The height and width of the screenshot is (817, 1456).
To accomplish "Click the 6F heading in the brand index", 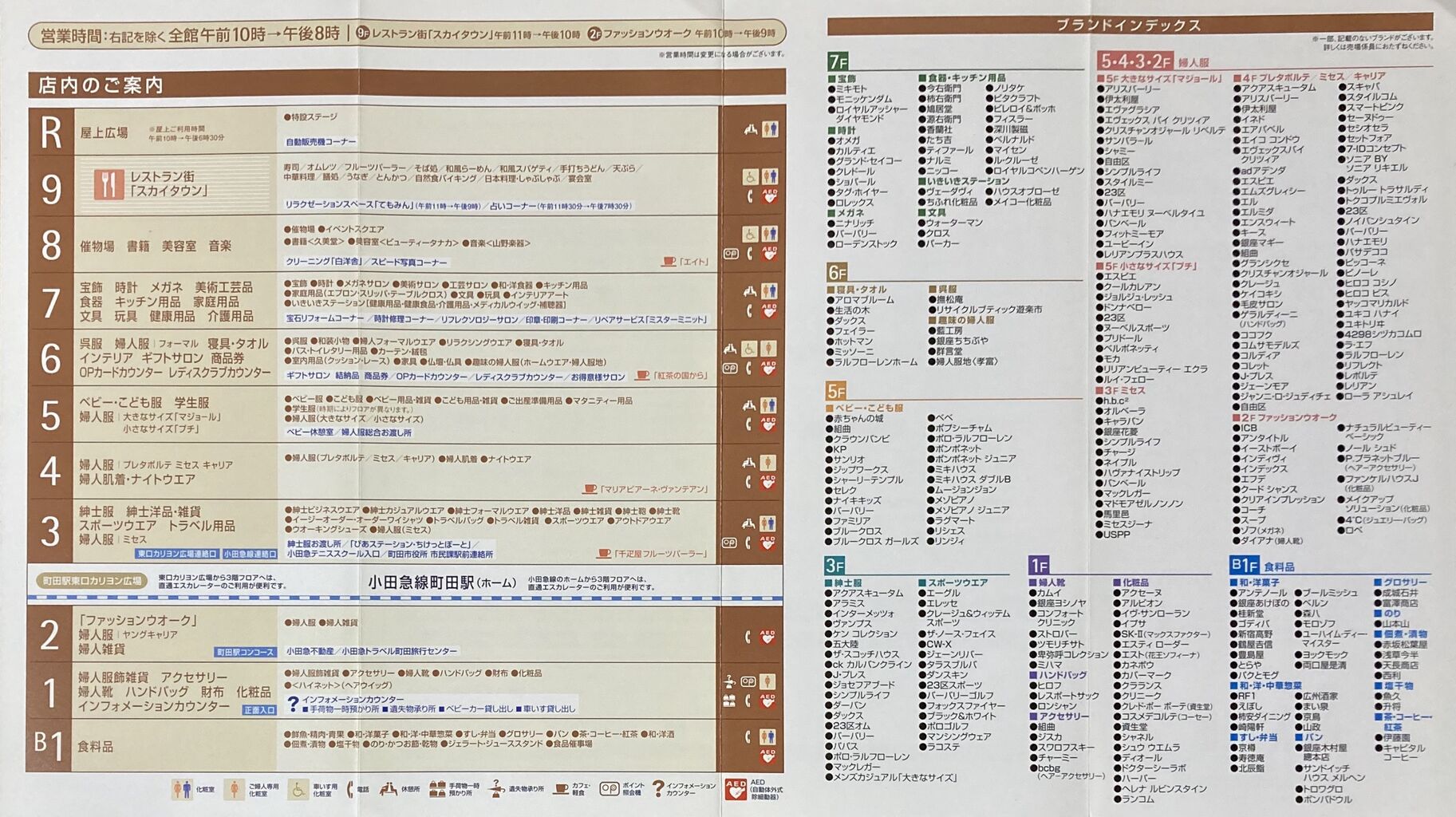I will [837, 272].
